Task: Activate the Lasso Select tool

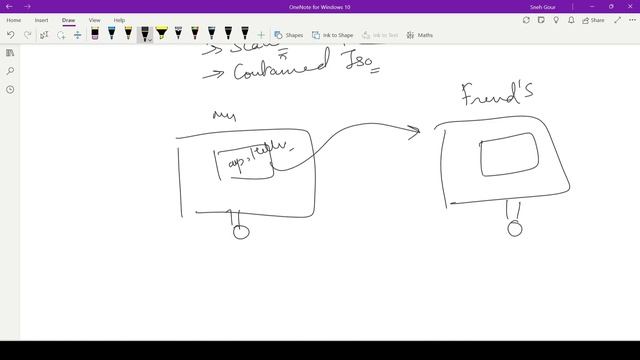Action: pyautogui.click(x=61, y=35)
